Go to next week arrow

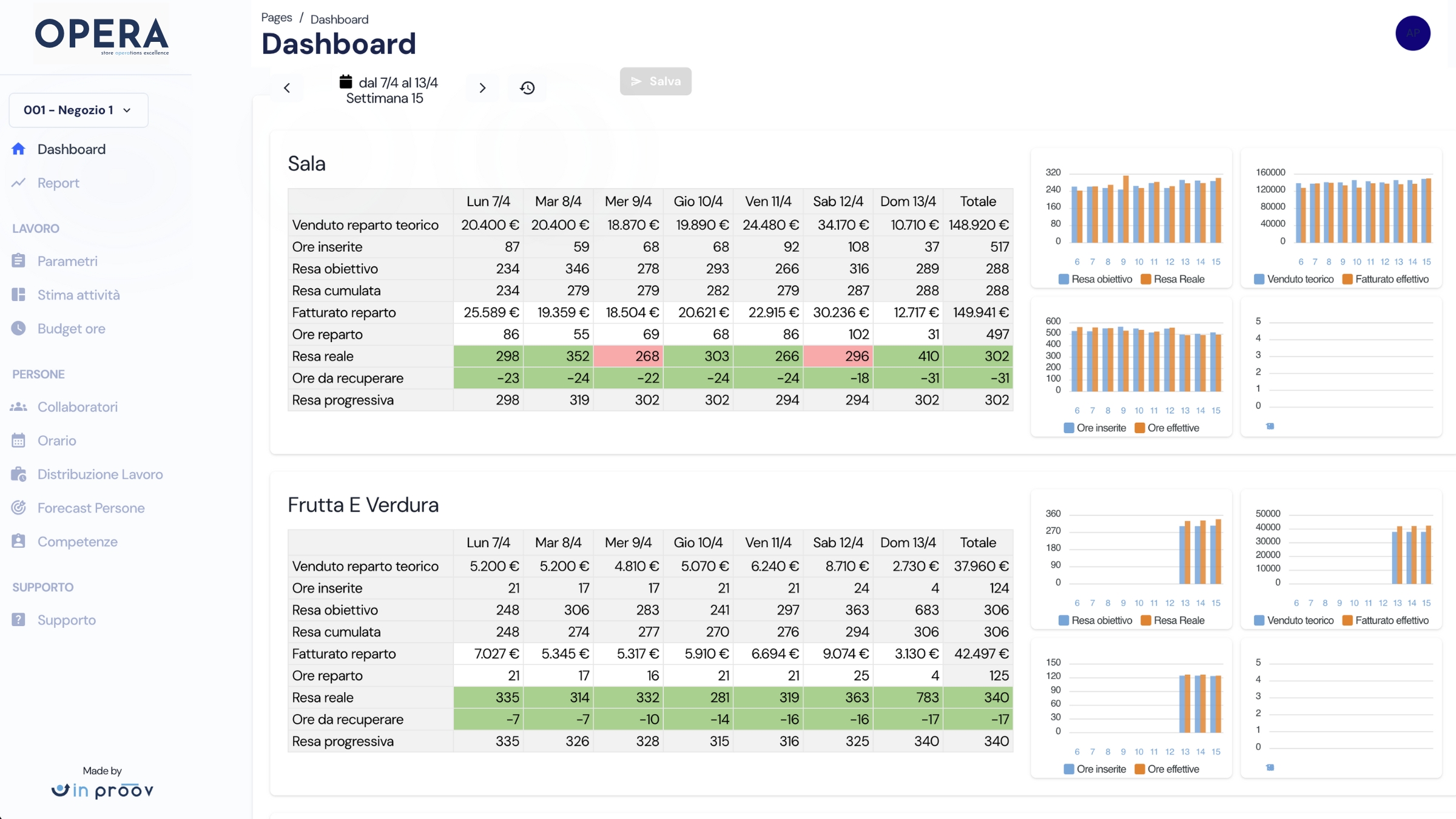pyautogui.click(x=482, y=88)
